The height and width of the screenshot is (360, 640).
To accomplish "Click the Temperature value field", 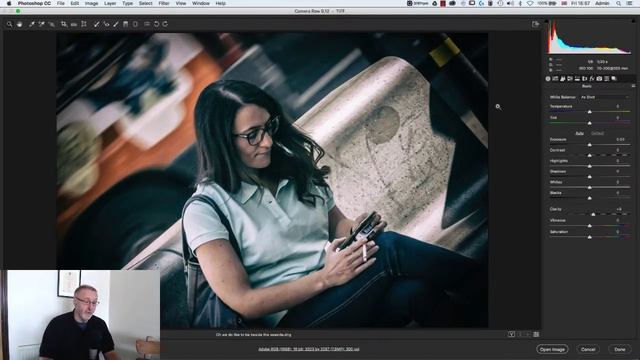I will pos(618,107).
